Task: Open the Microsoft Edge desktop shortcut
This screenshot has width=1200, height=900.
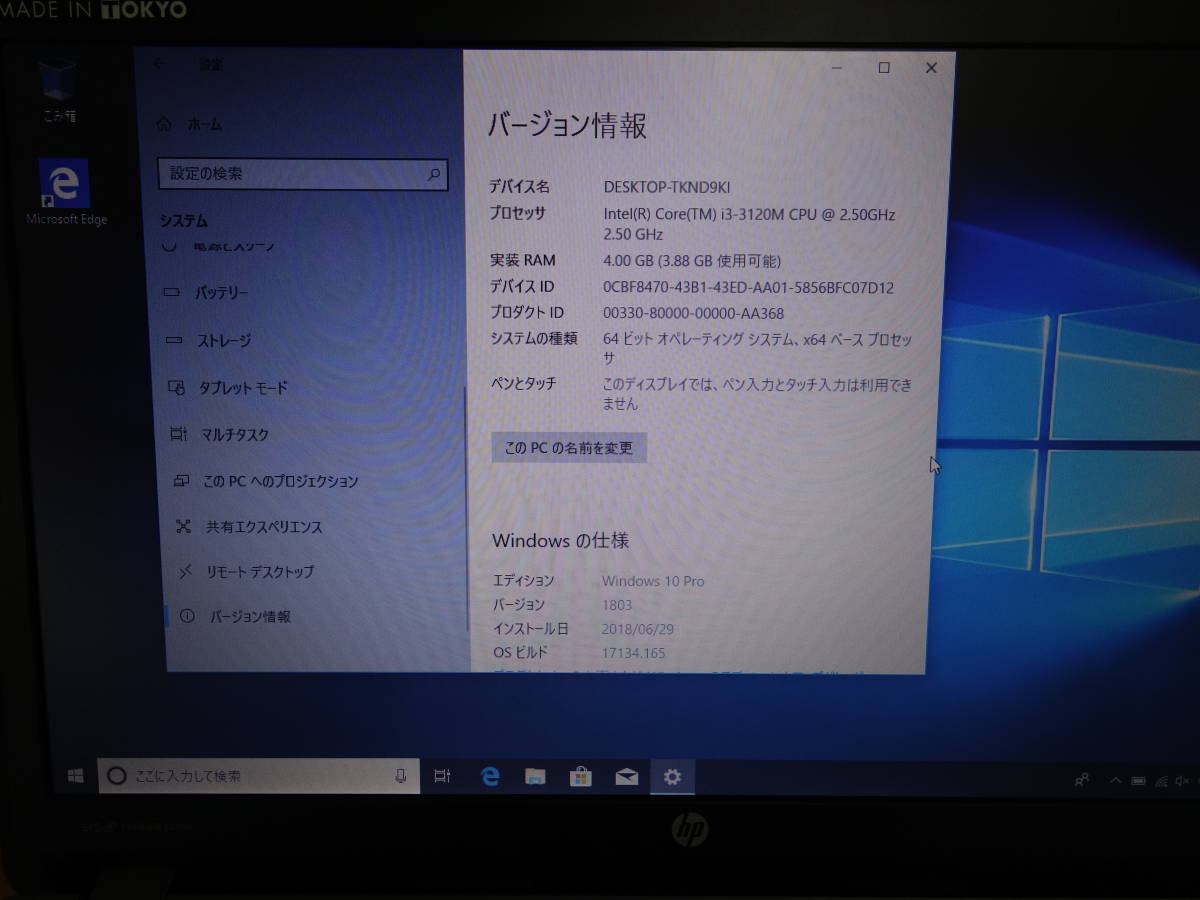Action: [x=66, y=192]
